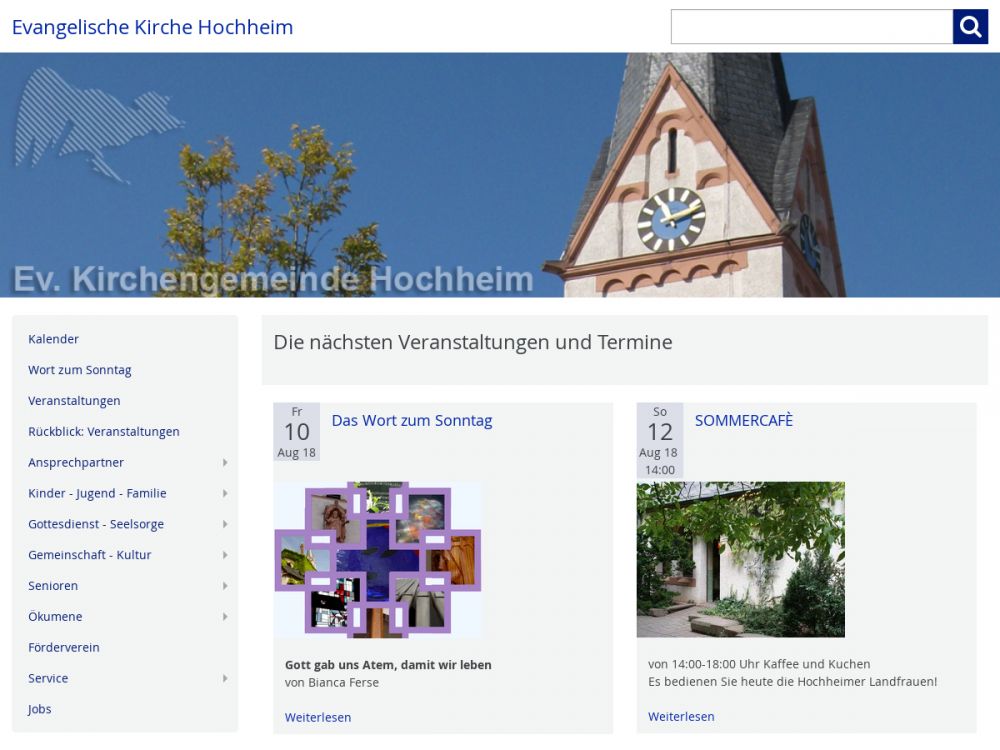Expand the Ansprechpartner submenu arrow
Image resolution: width=1000 pixels, height=750 pixels.
[225, 463]
